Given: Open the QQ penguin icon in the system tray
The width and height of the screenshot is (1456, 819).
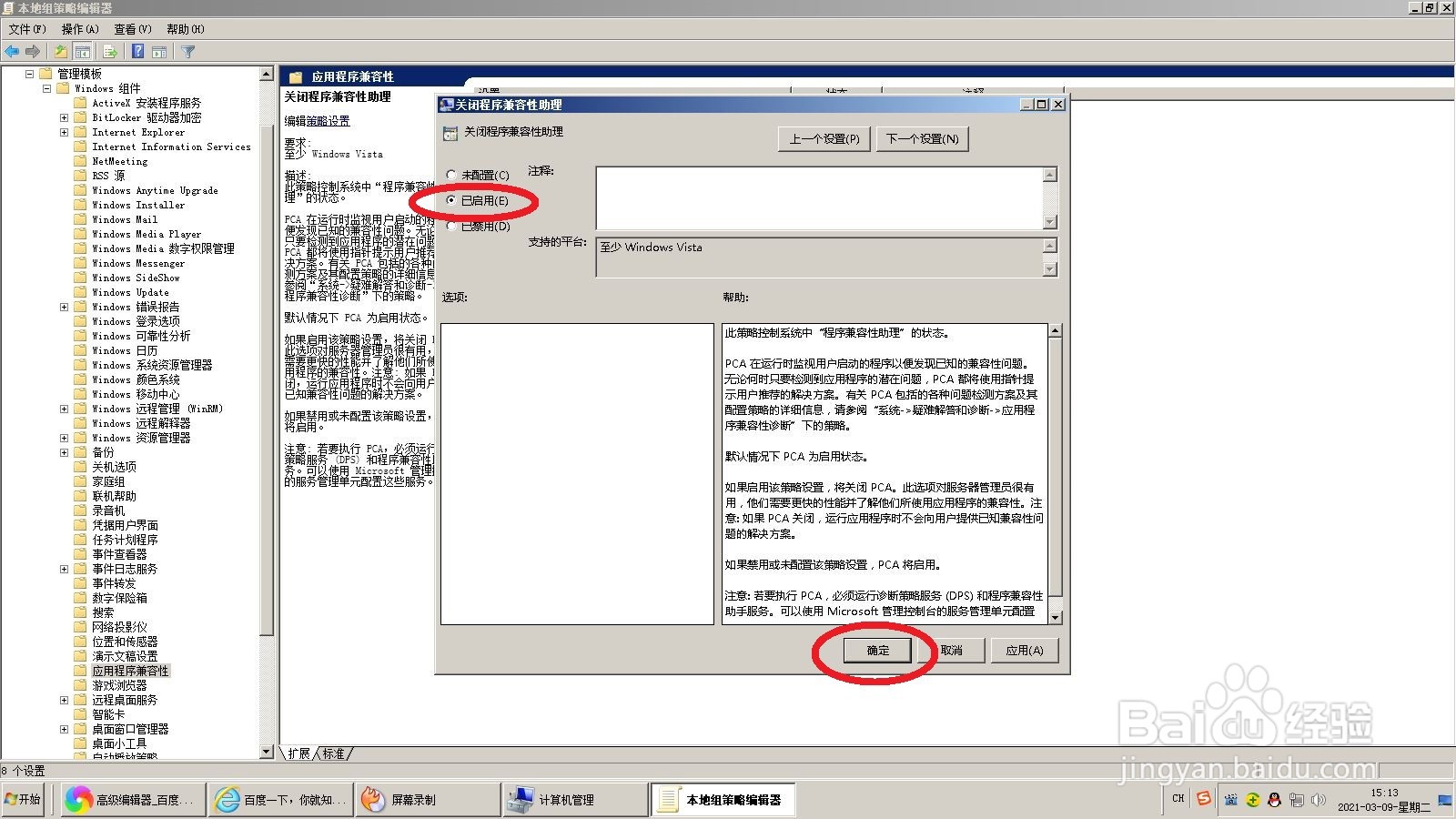Looking at the screenshot, I should 1275,800.
